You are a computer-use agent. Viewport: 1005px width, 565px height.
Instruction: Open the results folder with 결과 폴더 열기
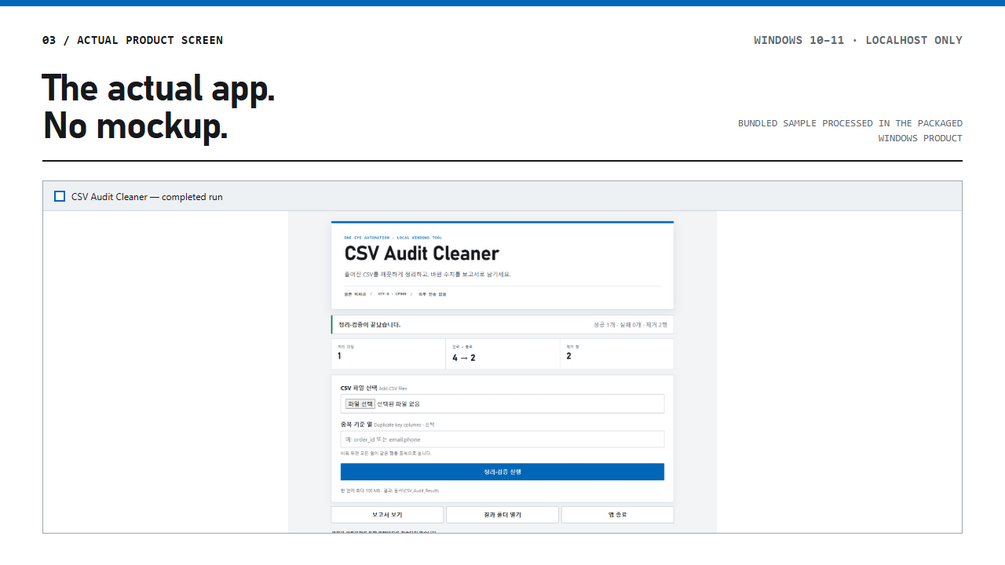(502, 514)
